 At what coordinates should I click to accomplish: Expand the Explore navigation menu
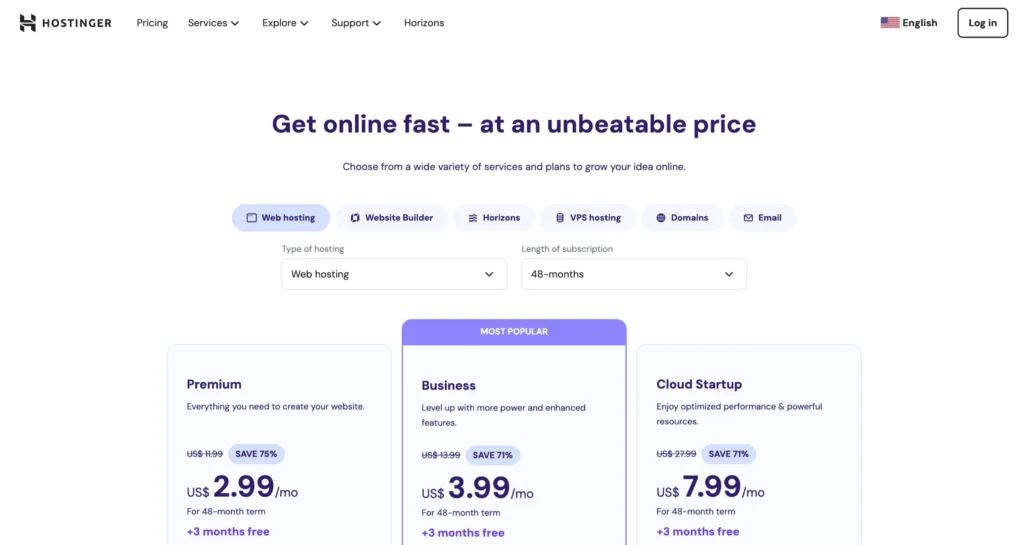point(285,23)
